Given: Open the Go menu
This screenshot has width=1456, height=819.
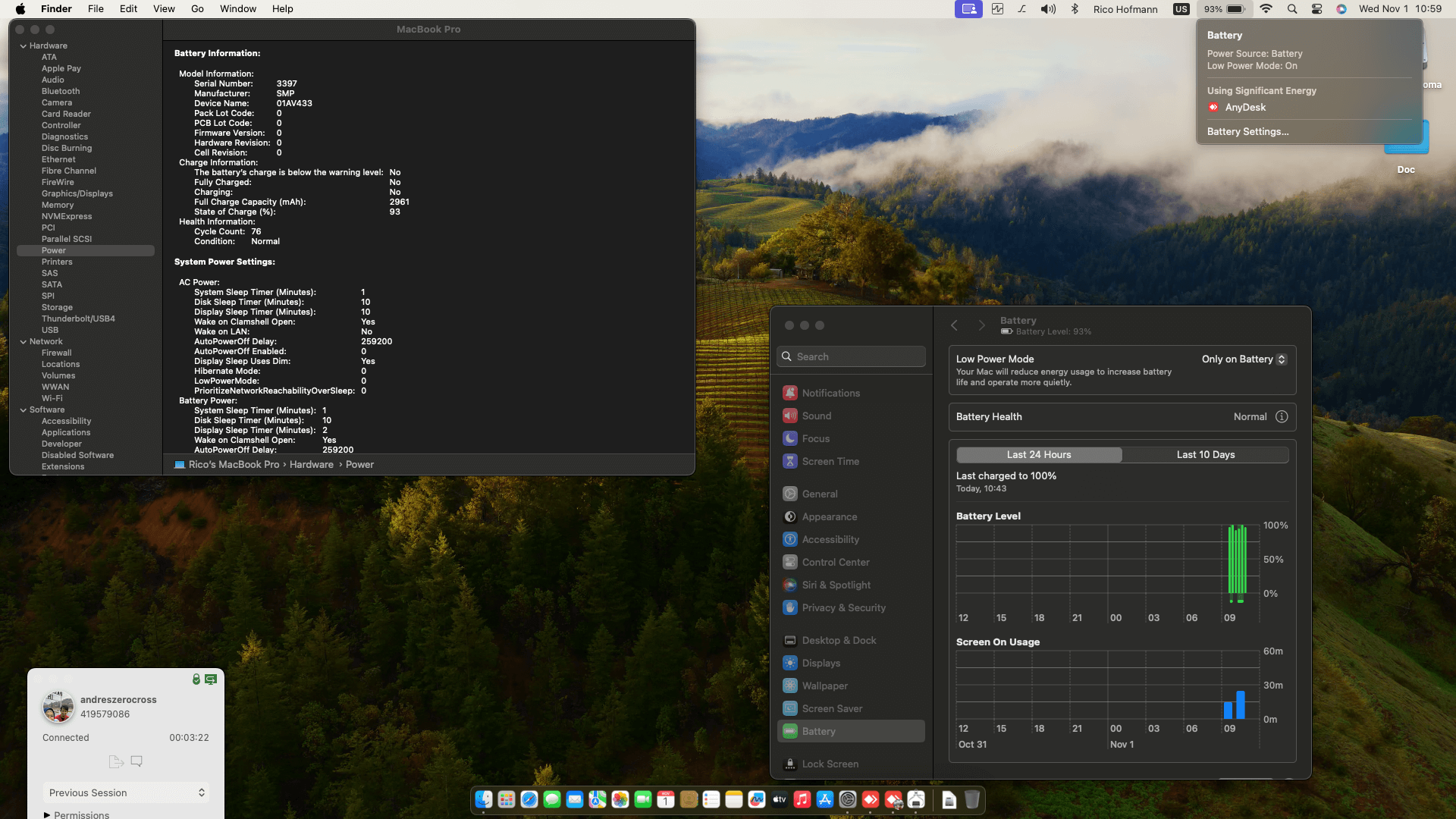Looking at the screenshot, I should [197, 9].
